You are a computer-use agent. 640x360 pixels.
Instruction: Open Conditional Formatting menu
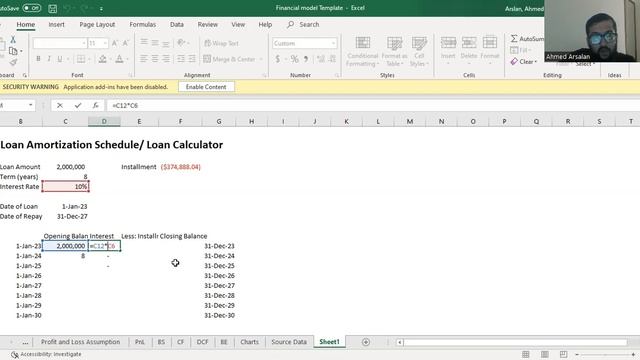[x=362, y=51]
